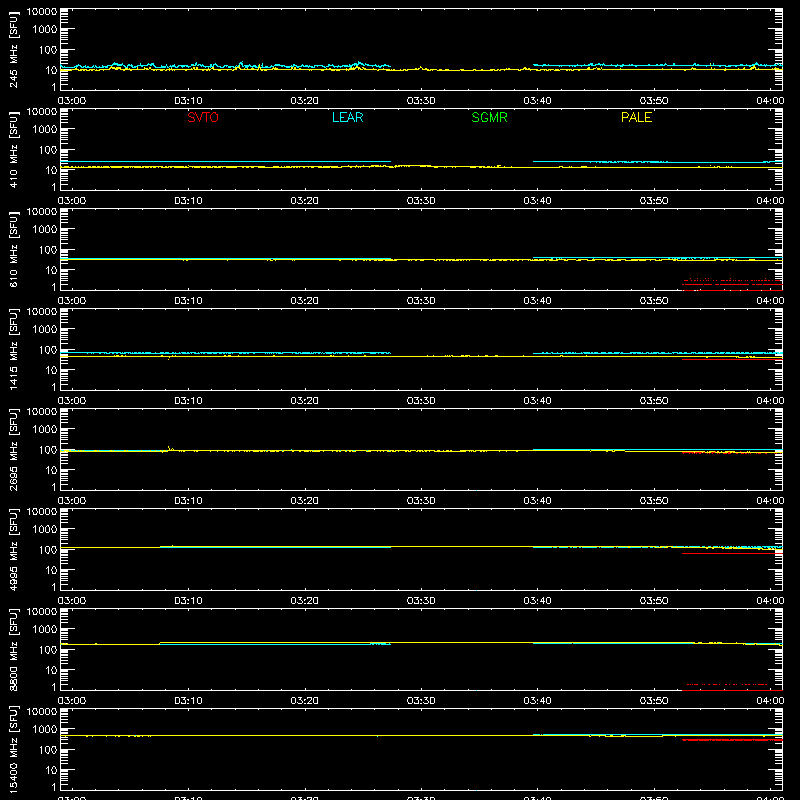800x800 pixels.
Task: Select the 1415 MHz [SFU] axis label
Action: pos(13,349)
